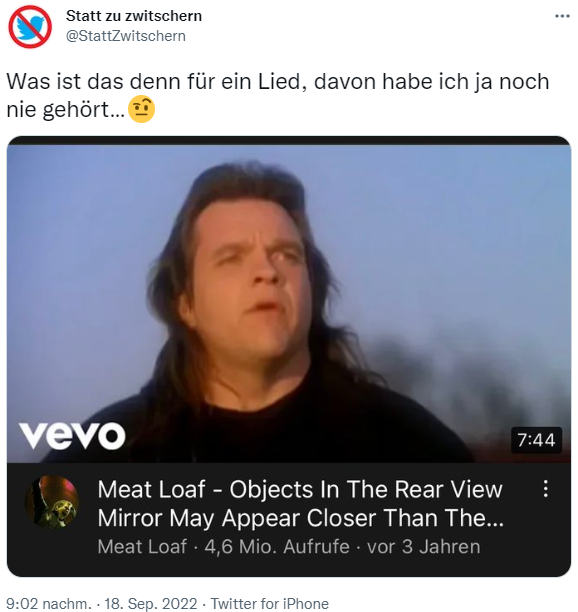Open the 'Twitter for iPhone' source link
The image size is (578, 612).
[270, 603]
